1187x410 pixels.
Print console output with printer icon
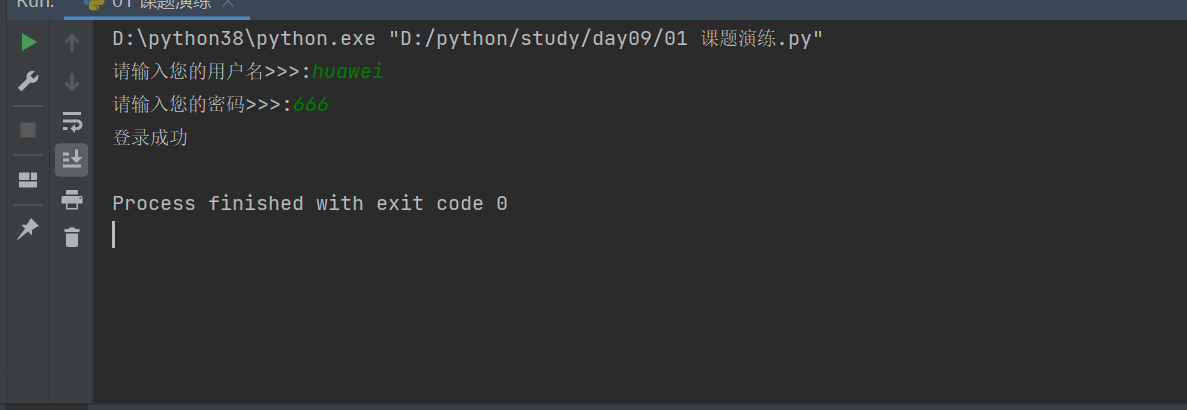pyautogui.click(x=71, y=200)
